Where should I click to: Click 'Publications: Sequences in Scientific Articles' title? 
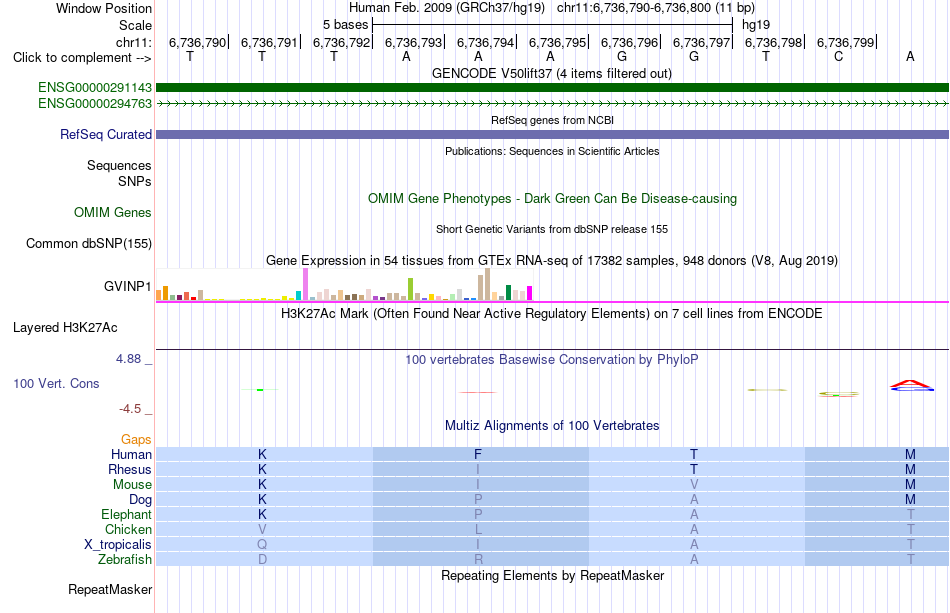click(x=552, y=151)
